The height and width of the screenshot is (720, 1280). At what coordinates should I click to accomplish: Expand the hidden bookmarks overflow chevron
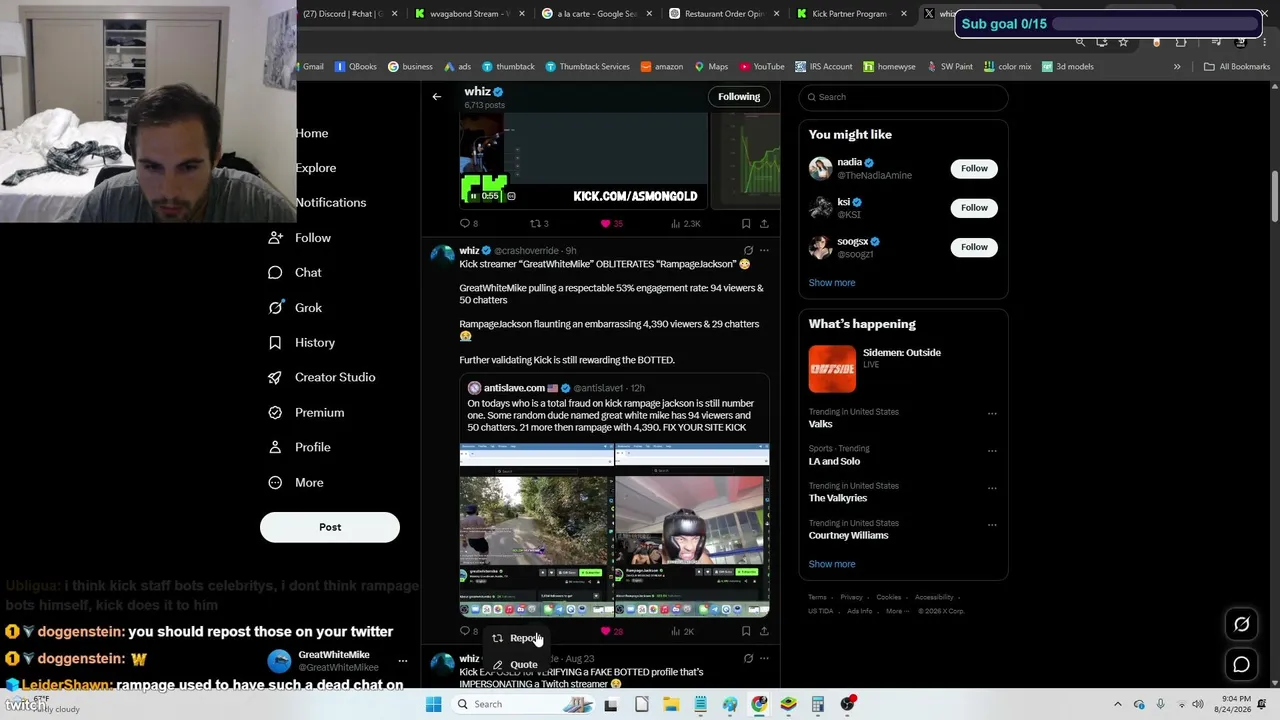[1177, 67]
